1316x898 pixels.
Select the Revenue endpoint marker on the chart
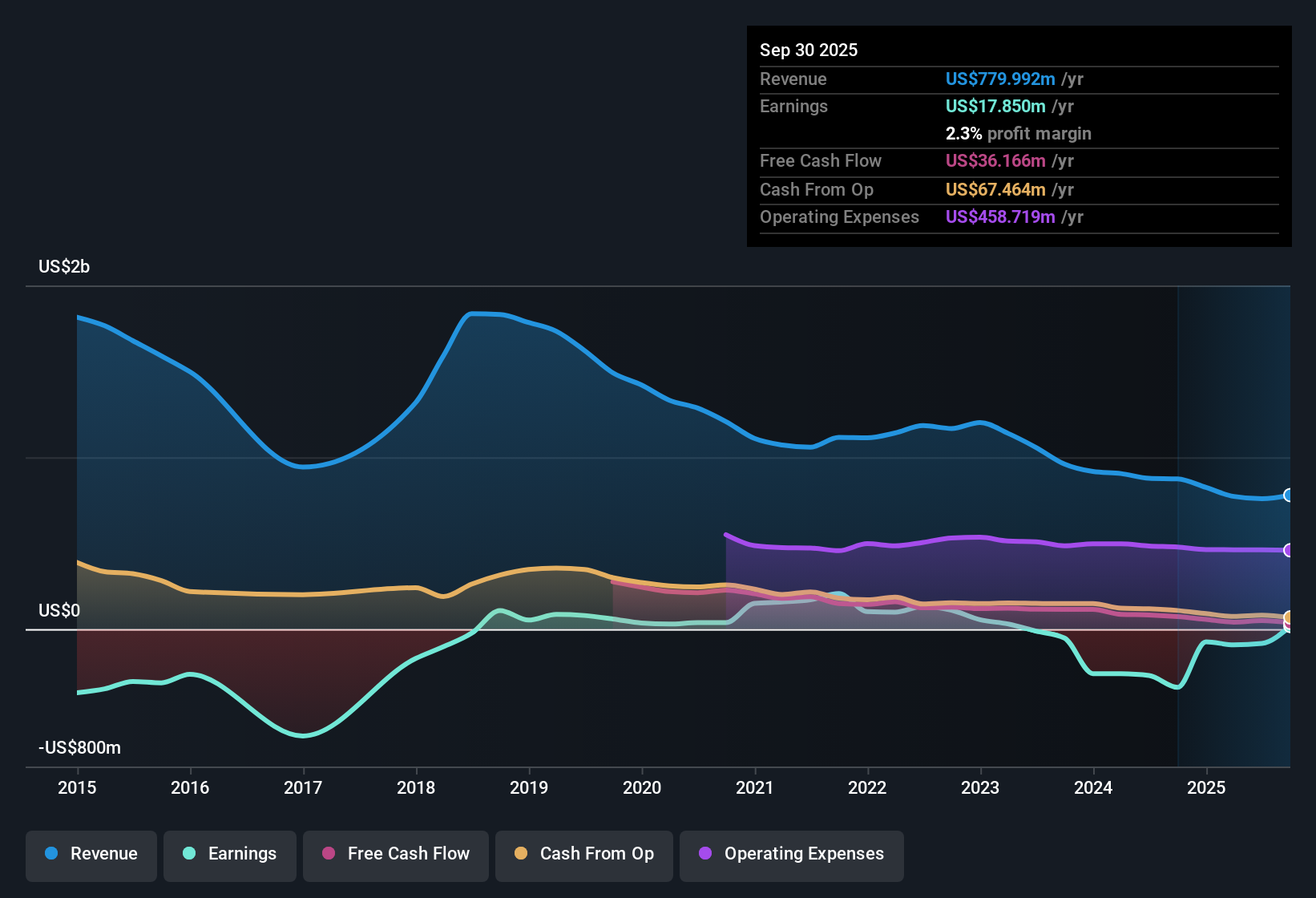pos(1288,496)
